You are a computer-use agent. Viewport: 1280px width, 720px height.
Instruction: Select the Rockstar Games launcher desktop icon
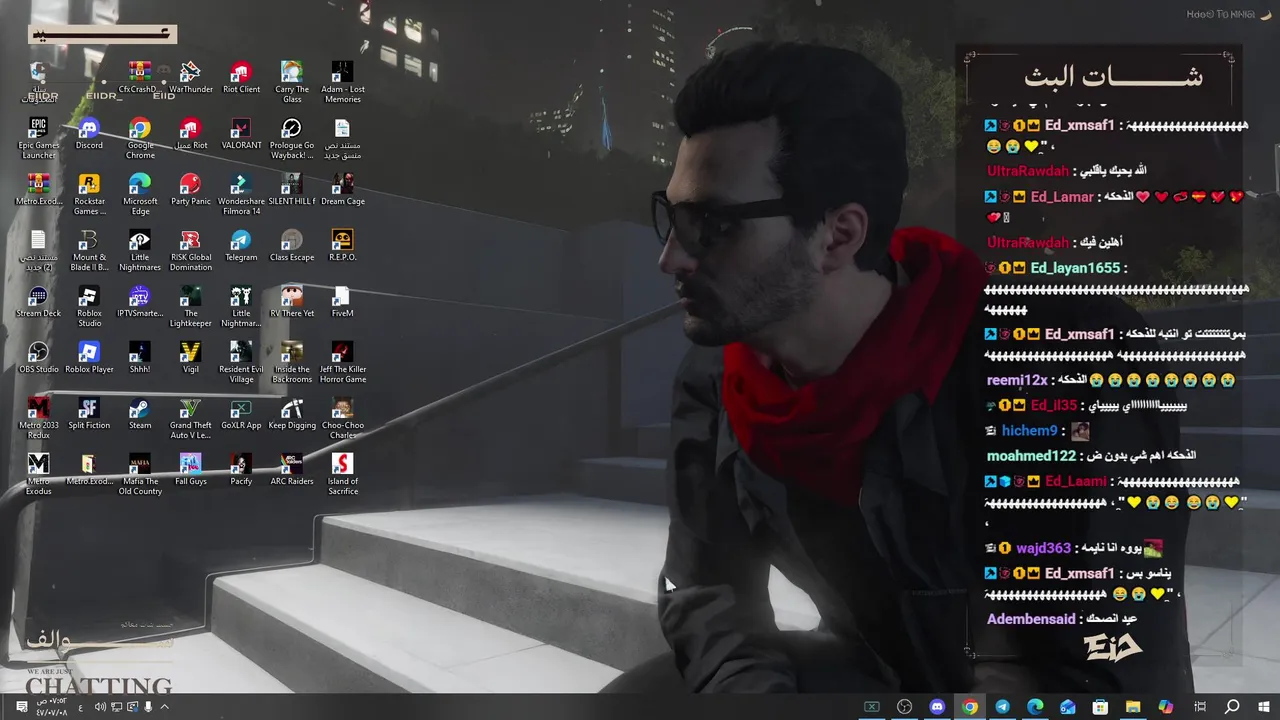tap(89, 195)
